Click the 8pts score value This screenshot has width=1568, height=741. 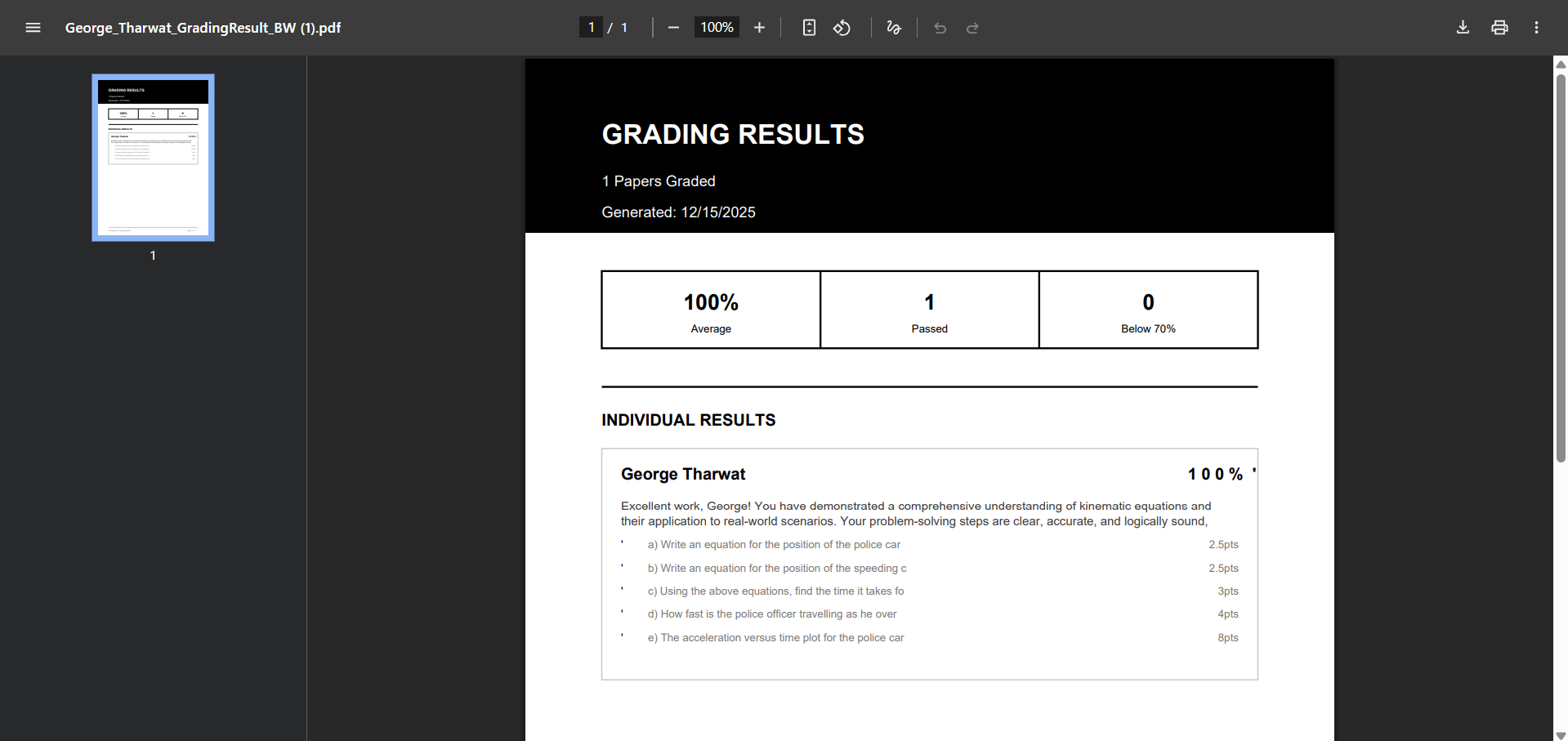tap(1228, 638)
